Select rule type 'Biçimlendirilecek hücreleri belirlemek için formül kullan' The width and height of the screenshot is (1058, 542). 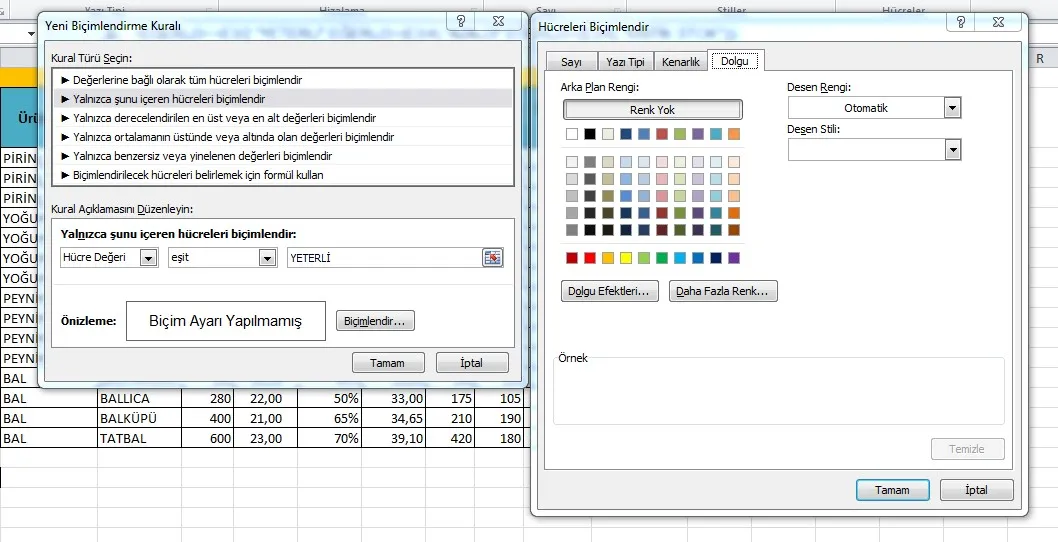click(197, 175)
